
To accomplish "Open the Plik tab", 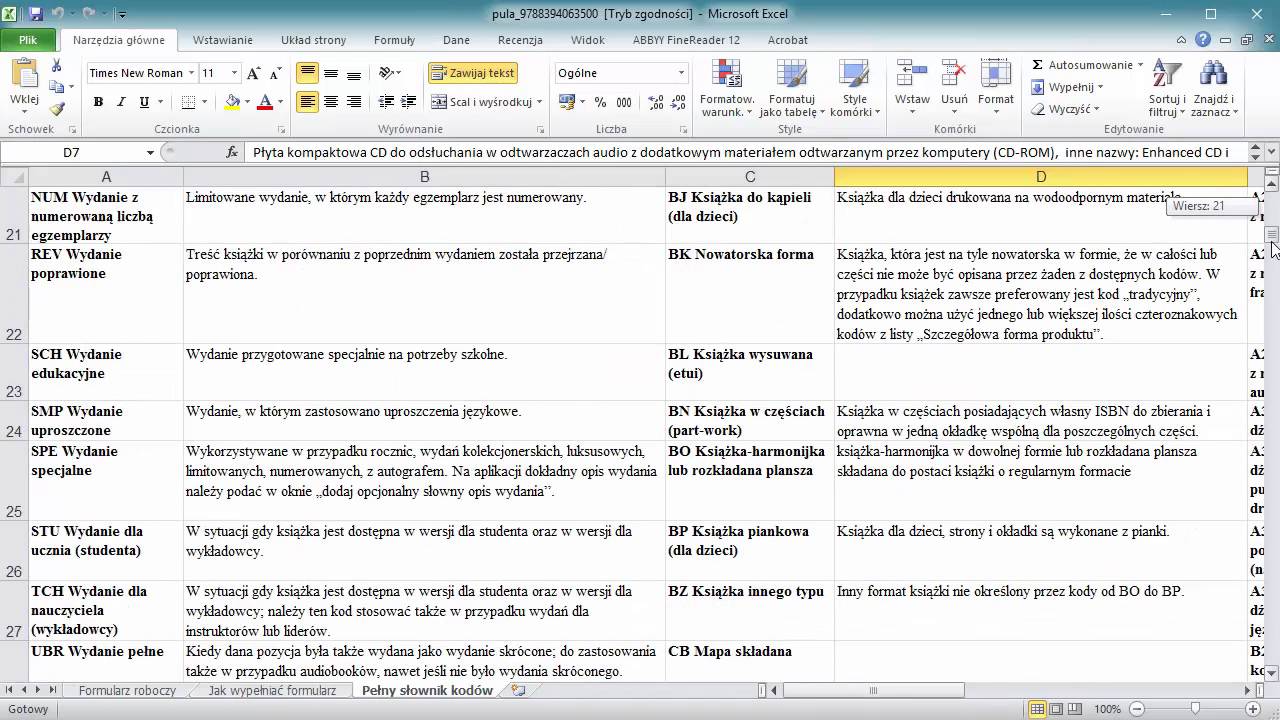I will click(28, 40).
